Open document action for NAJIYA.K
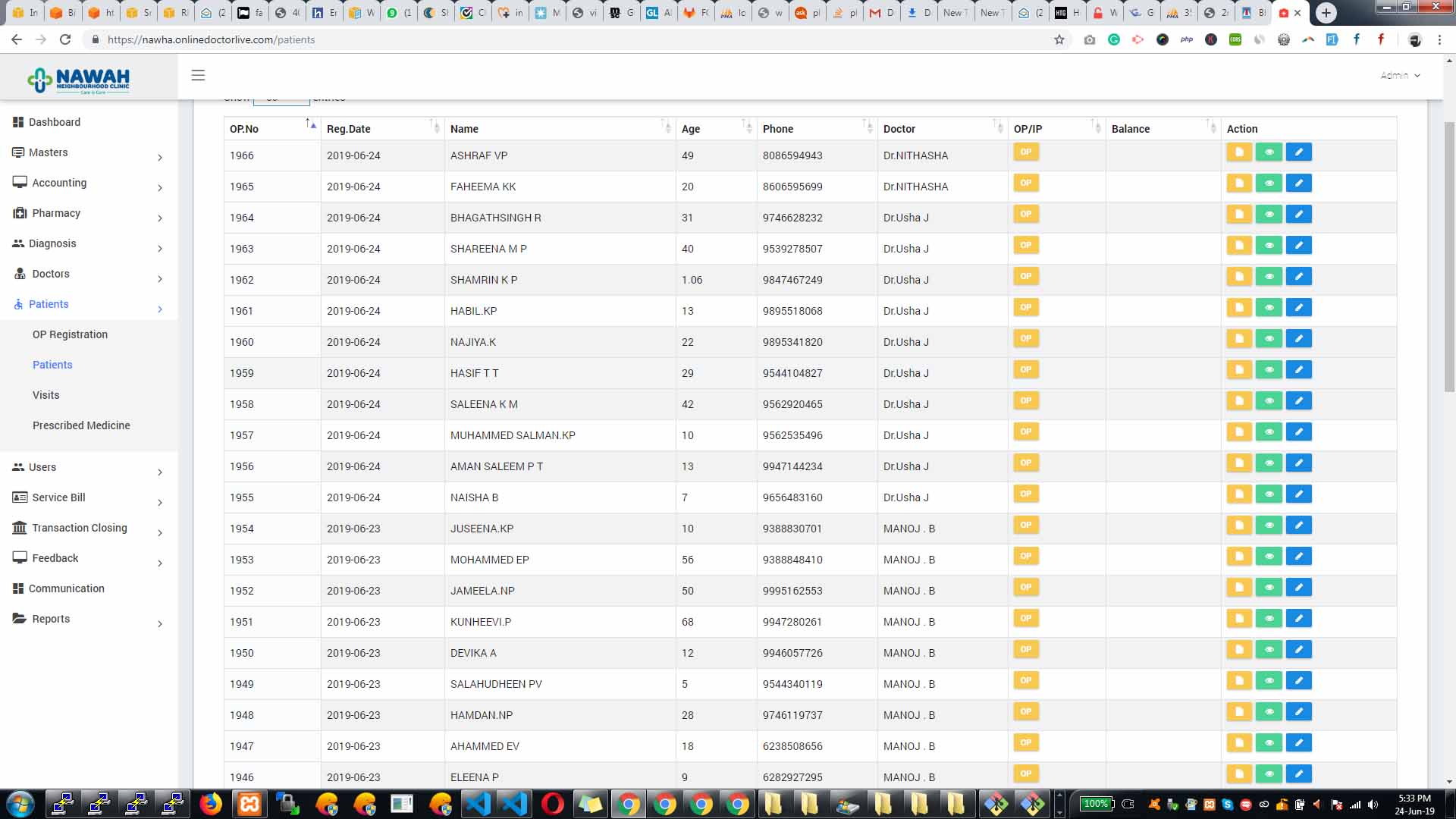The image size is (1456, 819). pos(1239,339)
